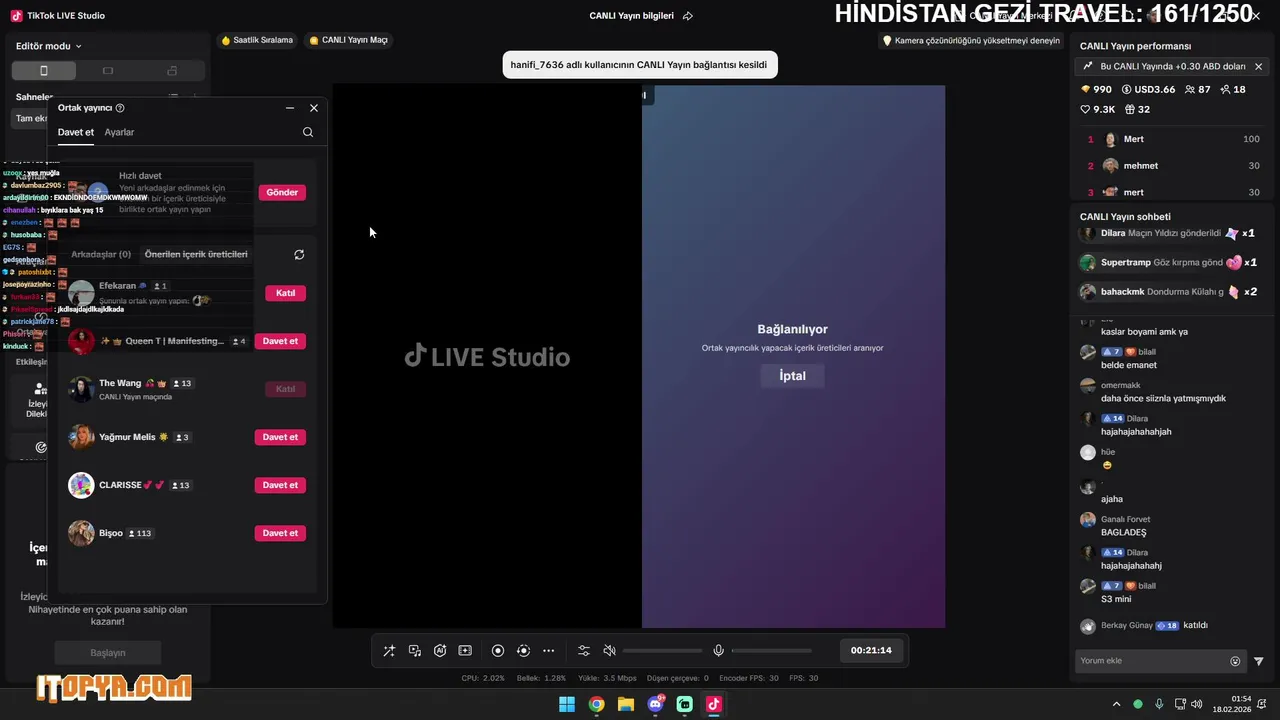Click the likes 9.3K heart icon
Screen dimensions: 1280x720
tap(1098, 109)
